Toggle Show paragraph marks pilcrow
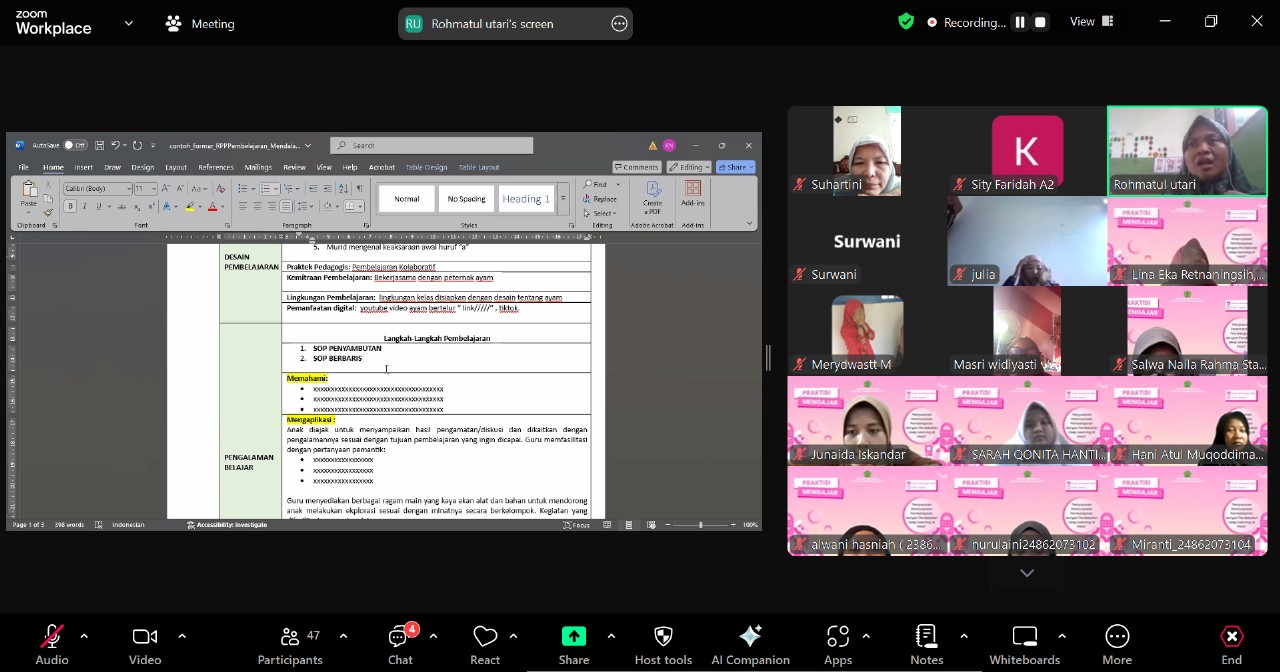Image resolution: width=1280 pixels, height=672 pixels. point(359,188)
